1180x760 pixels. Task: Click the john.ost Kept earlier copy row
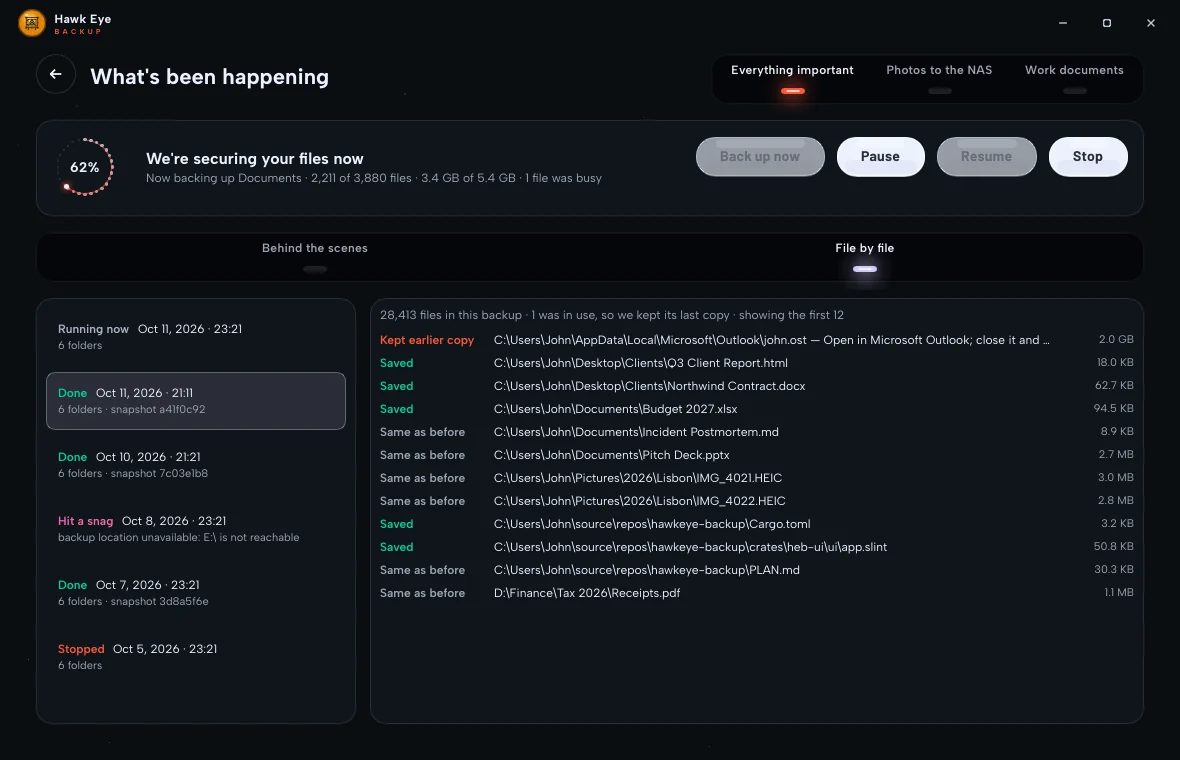point(756,340)
